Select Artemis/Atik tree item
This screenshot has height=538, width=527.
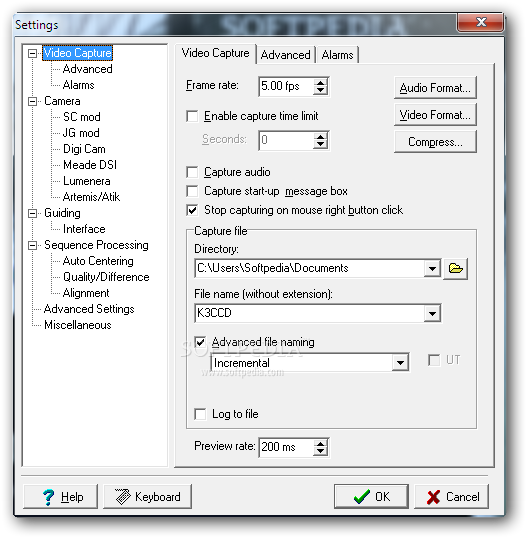91,197
